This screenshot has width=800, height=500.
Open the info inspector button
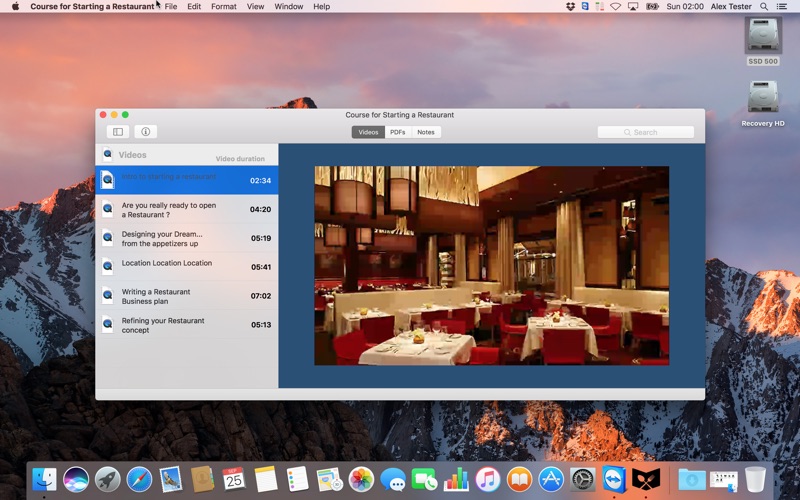pyautogui.click(x=145, y=132)
